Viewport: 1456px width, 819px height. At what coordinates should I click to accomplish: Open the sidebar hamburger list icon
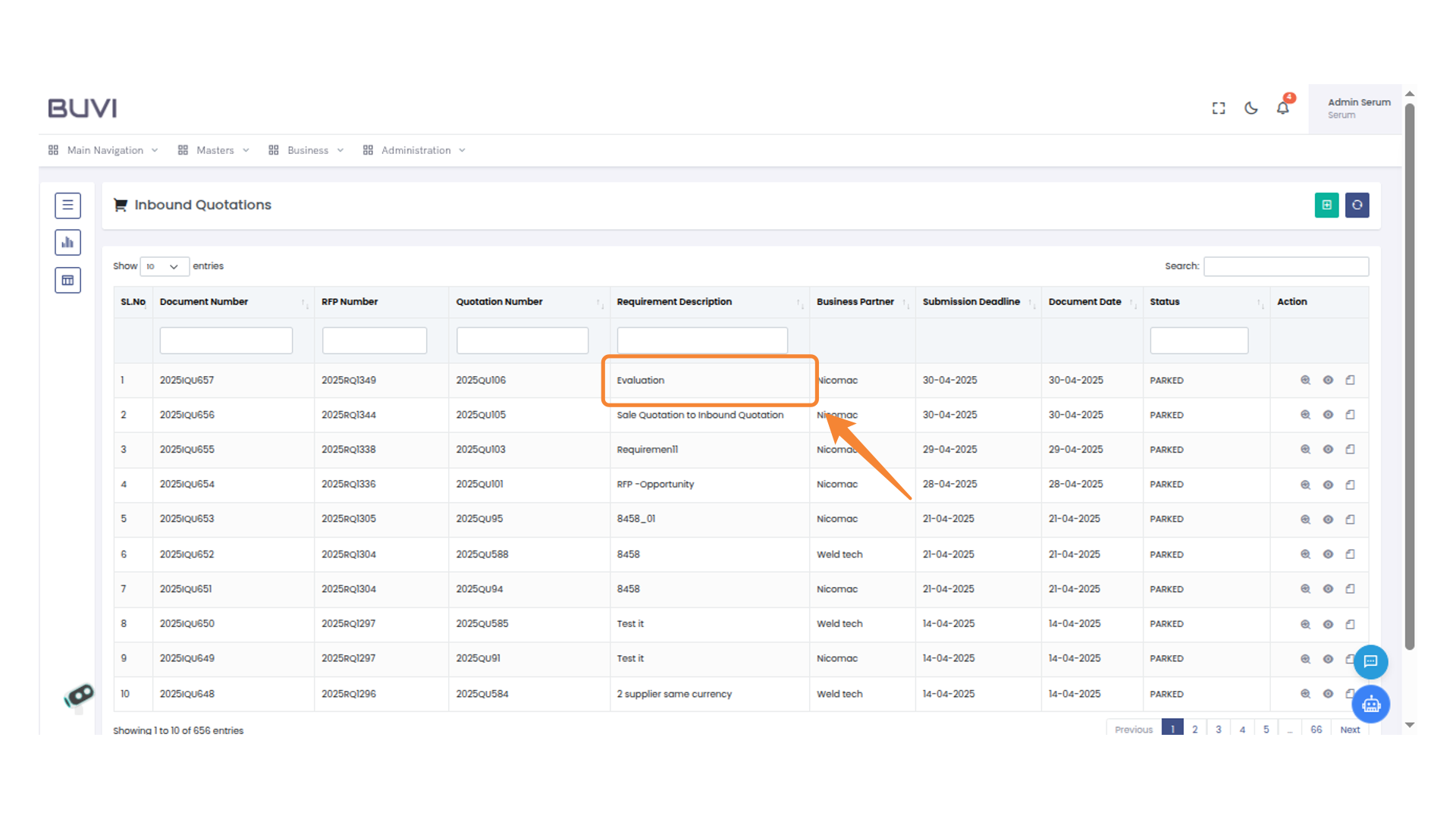pos(67,205)
